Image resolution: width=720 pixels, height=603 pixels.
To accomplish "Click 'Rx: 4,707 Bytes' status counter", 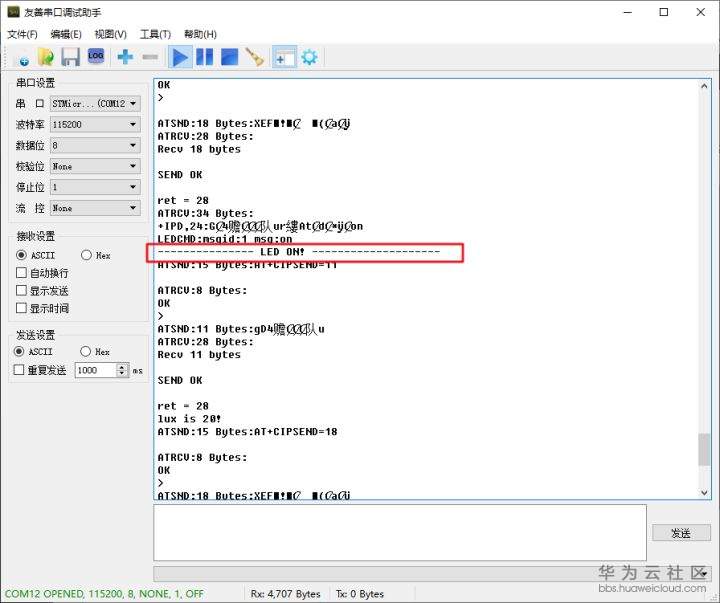I will click(x=286, y=594).
